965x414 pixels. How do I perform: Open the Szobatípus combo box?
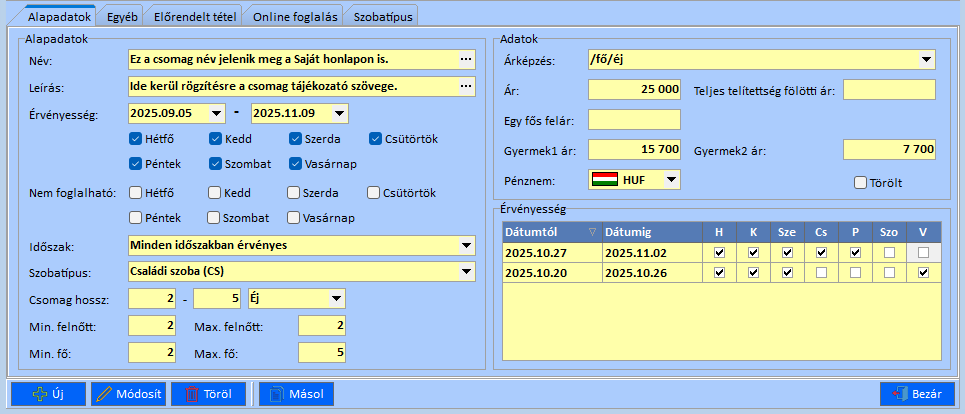coord(466,271)
